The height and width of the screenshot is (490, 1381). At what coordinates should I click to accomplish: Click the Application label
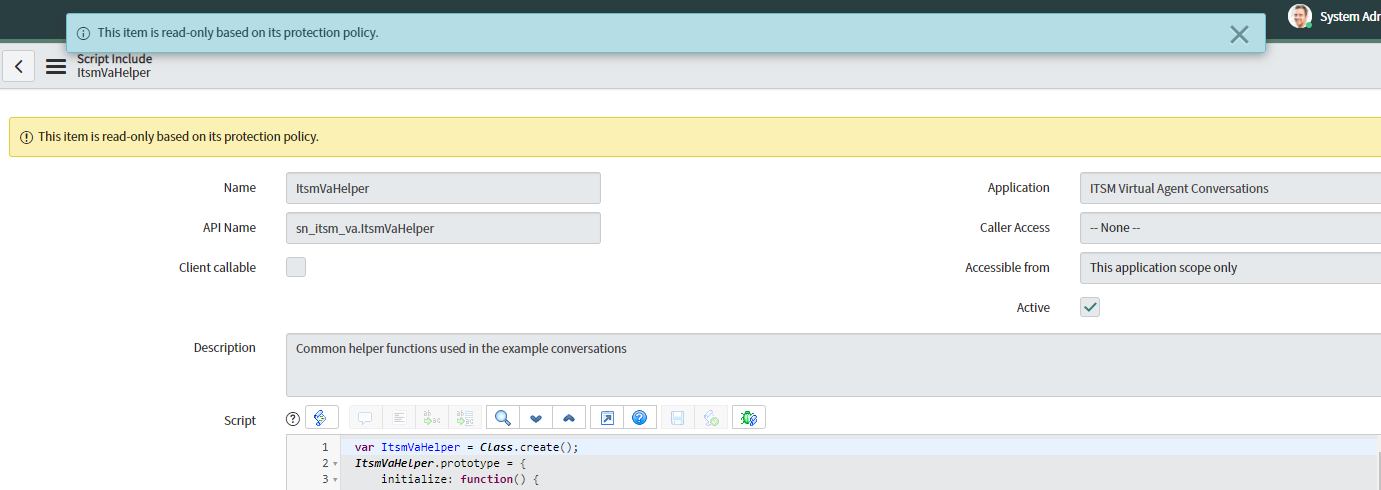click(x=1019, y=187)
